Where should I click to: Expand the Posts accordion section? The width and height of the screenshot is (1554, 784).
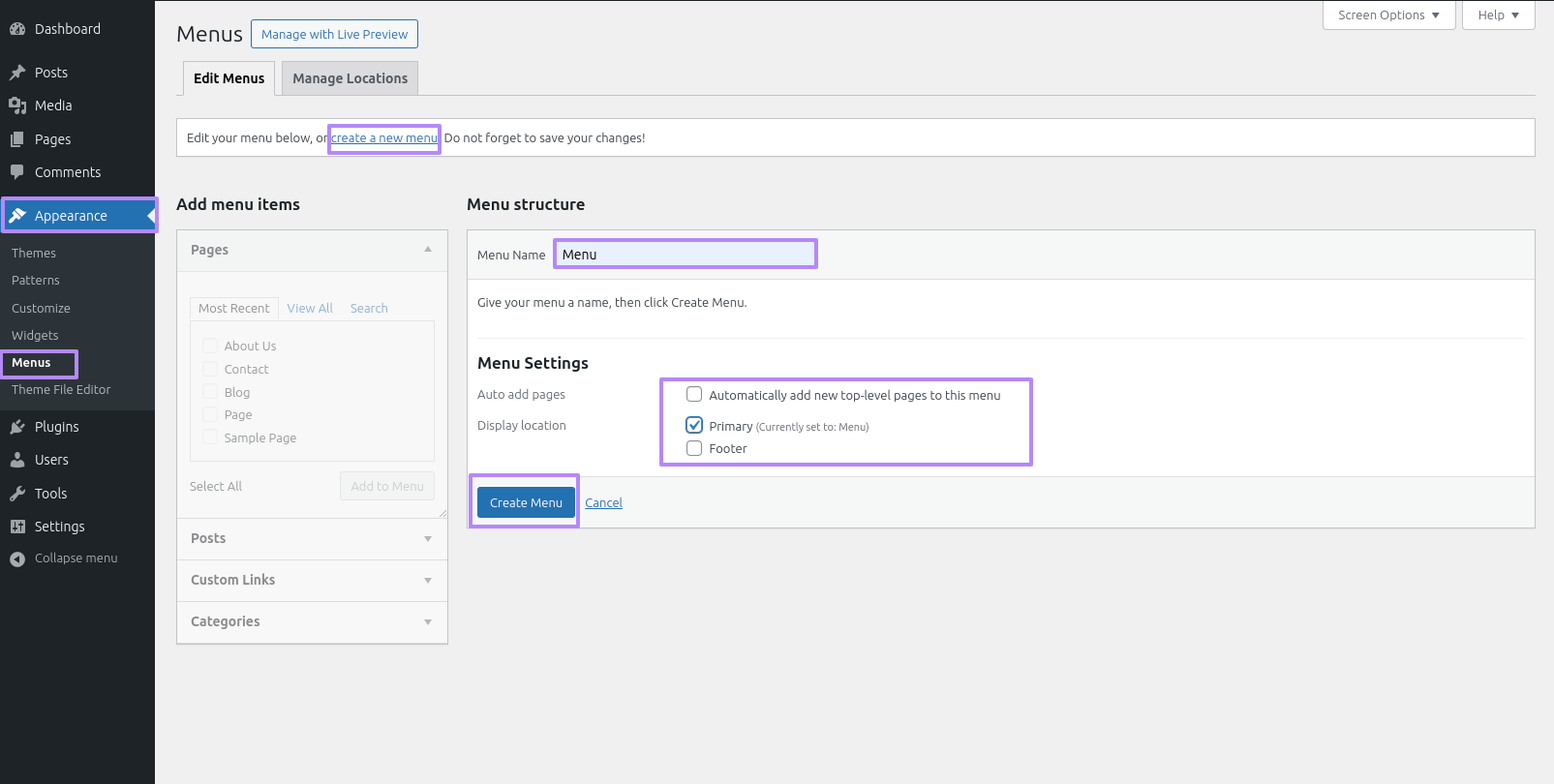coord(312,538)
